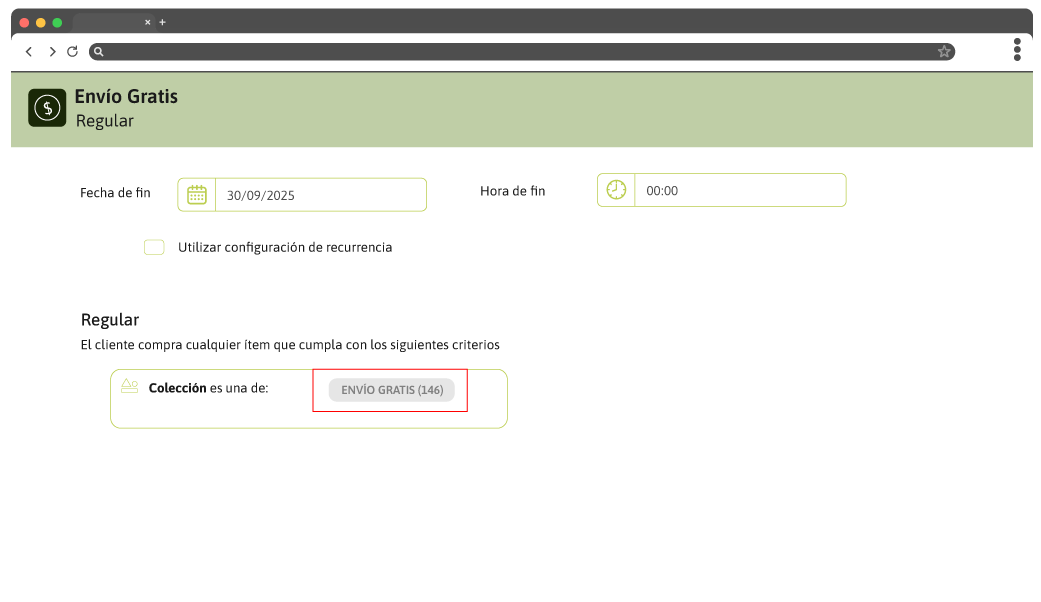This screenshot has width=1041, height=602.
Task: Click the dollar sign promotion icon
Action: (x=47, y=108)
